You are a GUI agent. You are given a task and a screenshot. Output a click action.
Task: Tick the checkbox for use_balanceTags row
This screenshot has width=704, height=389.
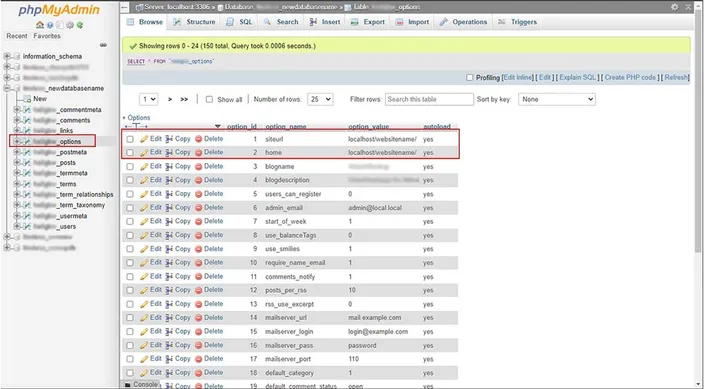130,235
